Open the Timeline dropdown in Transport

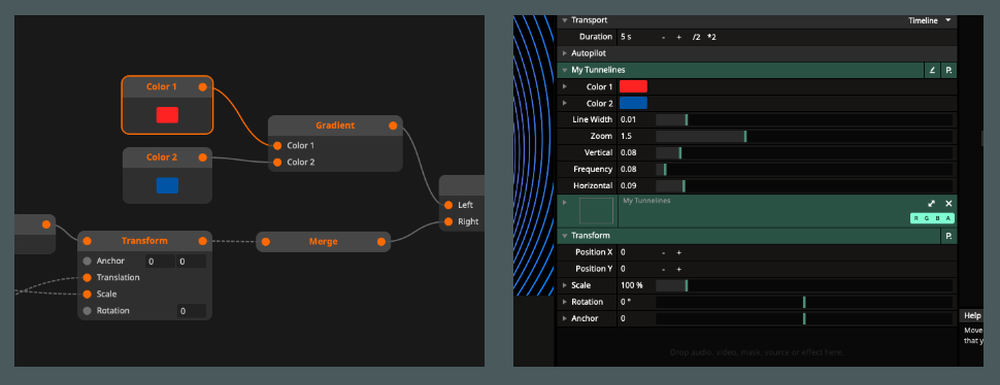click(930, 20)
